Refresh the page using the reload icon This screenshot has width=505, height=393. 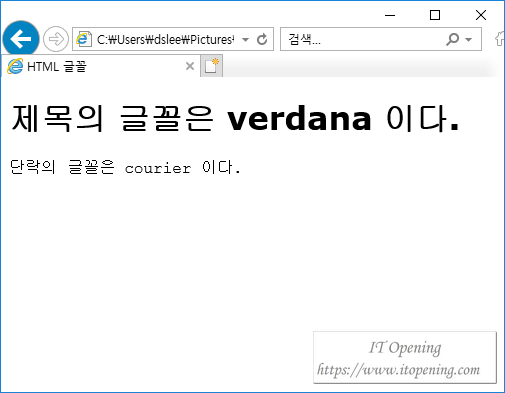[262, 39]
